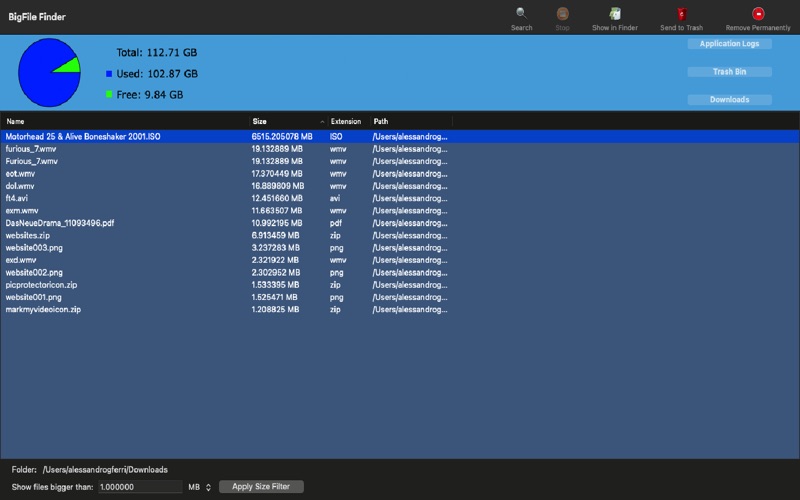Open the Trash Bin folder button
Image resolution: width=800 pixels, height=500 pixels.
(x=729, y=72)
